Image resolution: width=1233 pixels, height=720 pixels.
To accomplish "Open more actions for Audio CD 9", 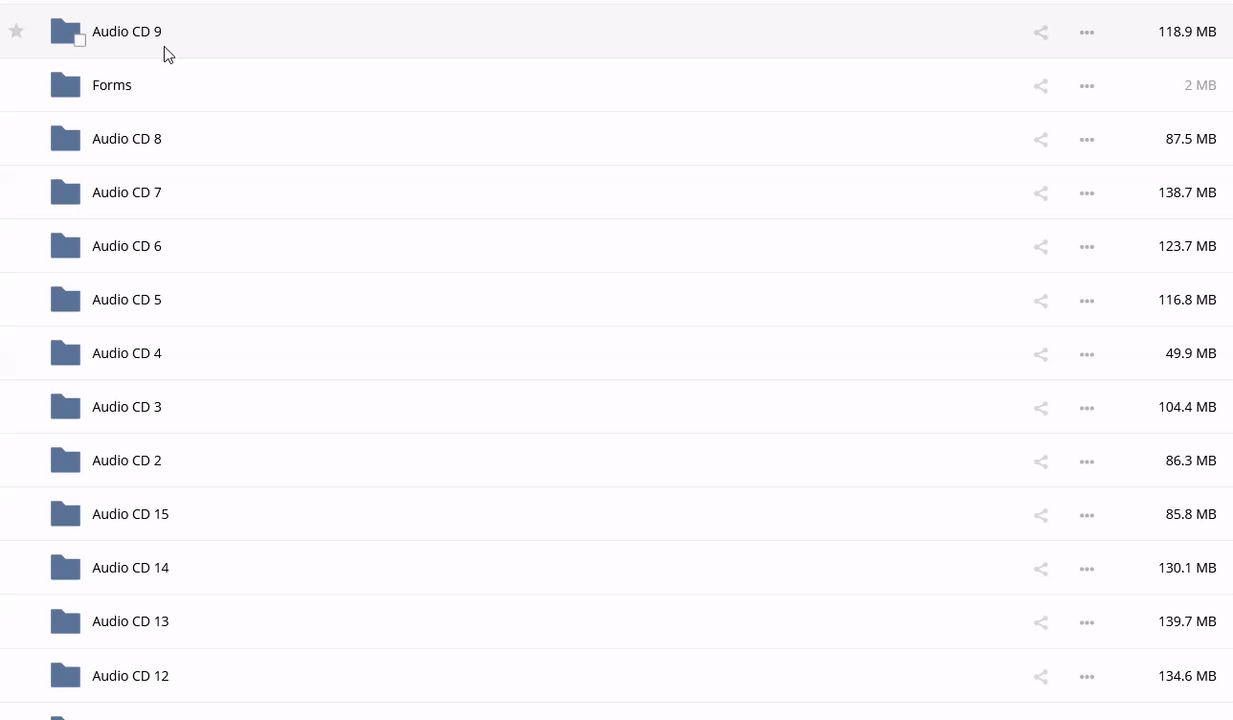I will click(1087, 33).
